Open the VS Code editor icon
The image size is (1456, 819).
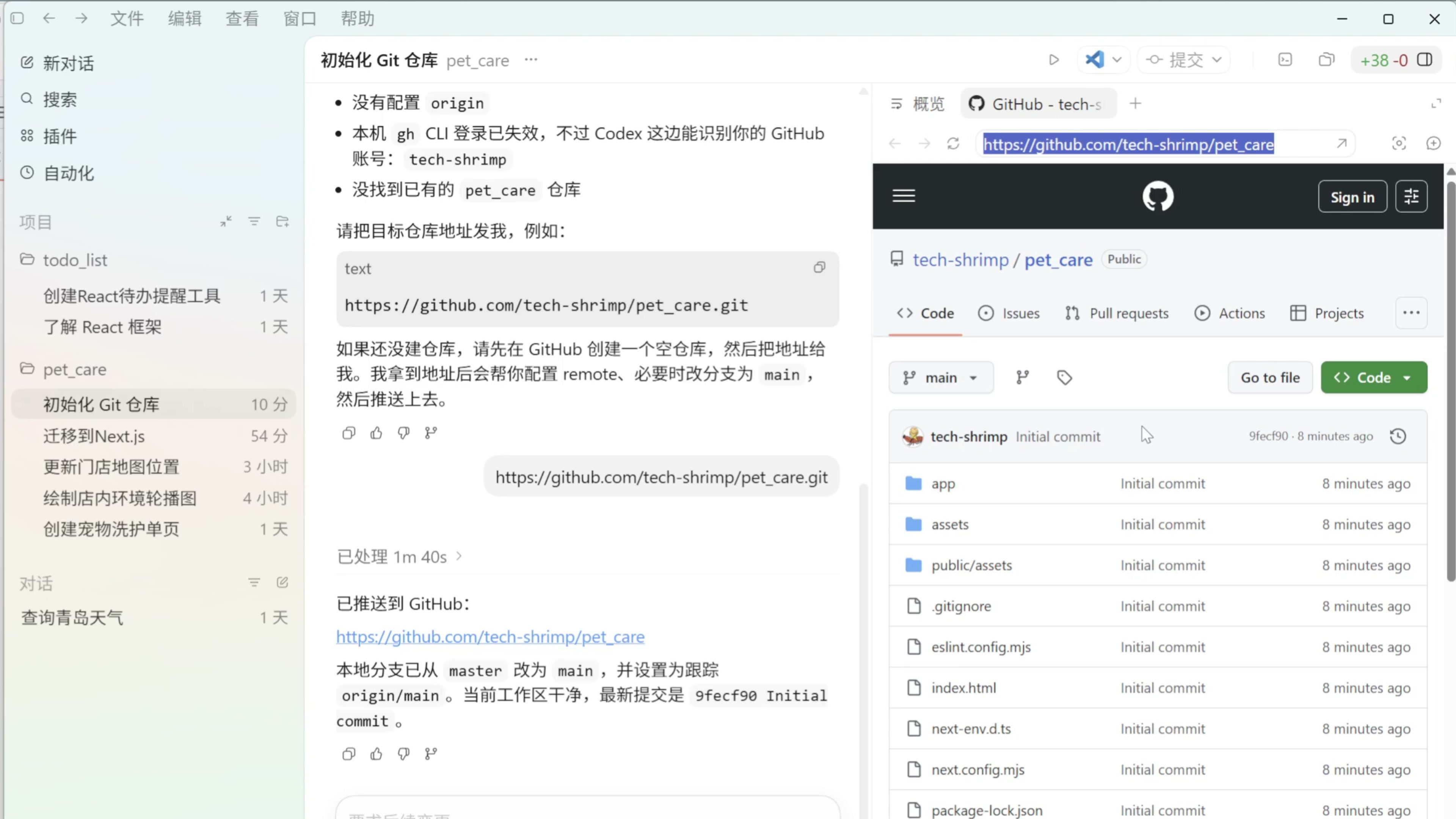[x=1095, y=60]
